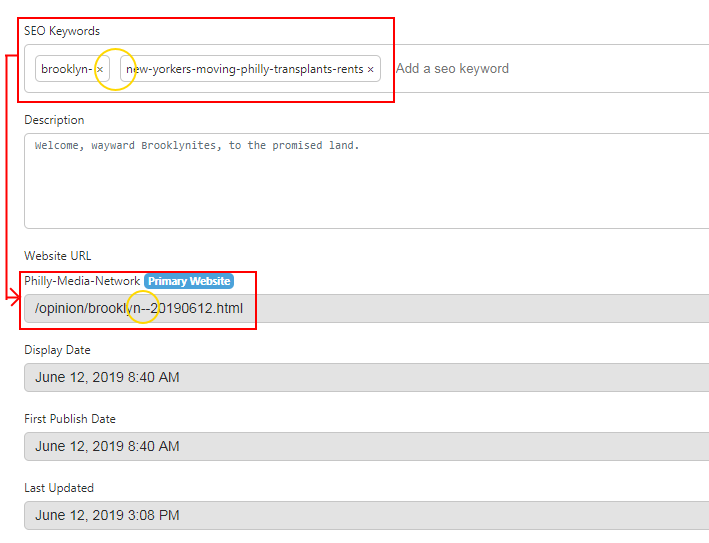Click the 'Description' label
Screen dimensions: 709x543
coord(54,120)
